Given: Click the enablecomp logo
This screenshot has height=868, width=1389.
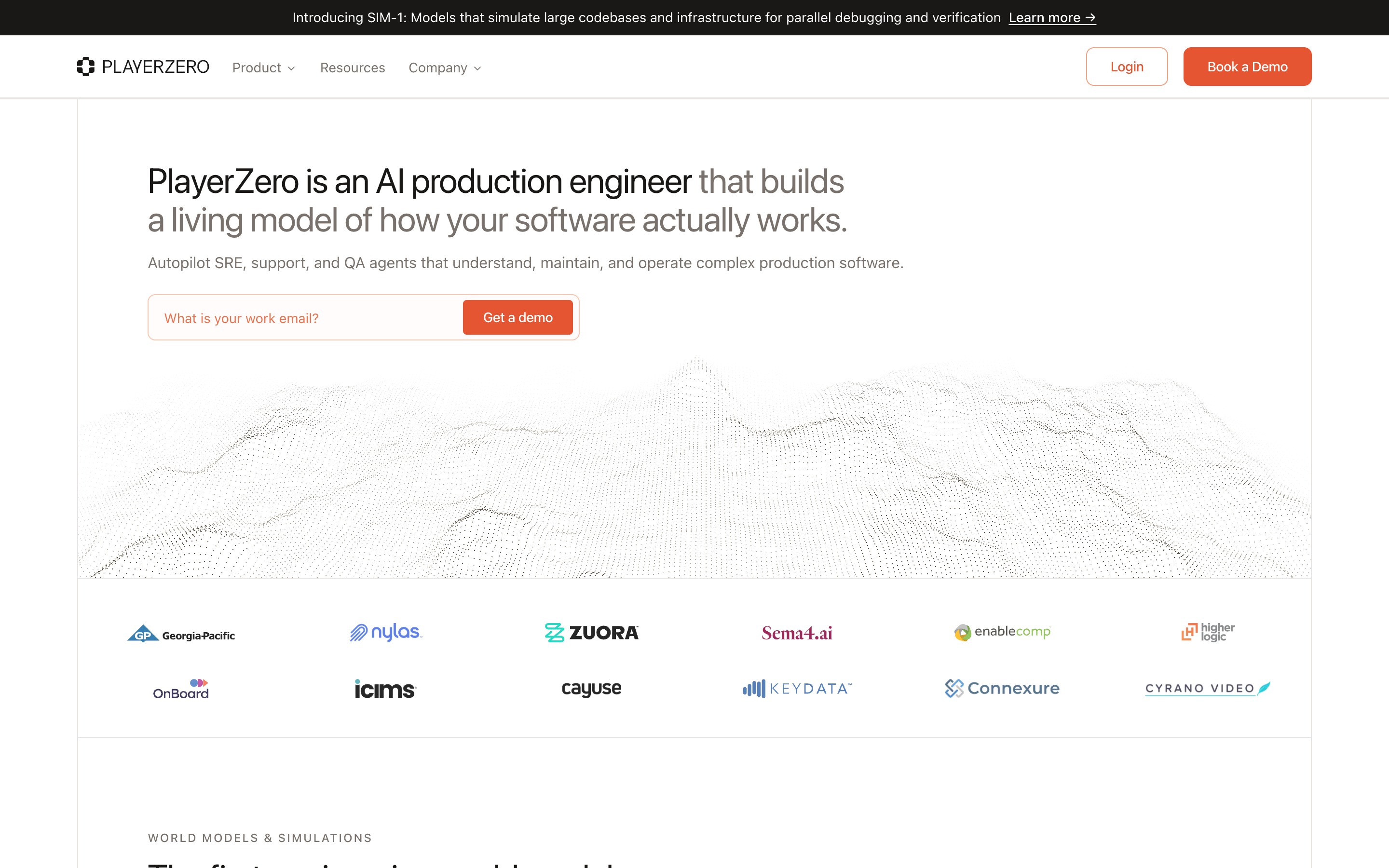Looking at the screenshot, I should tap(1002, 632).
